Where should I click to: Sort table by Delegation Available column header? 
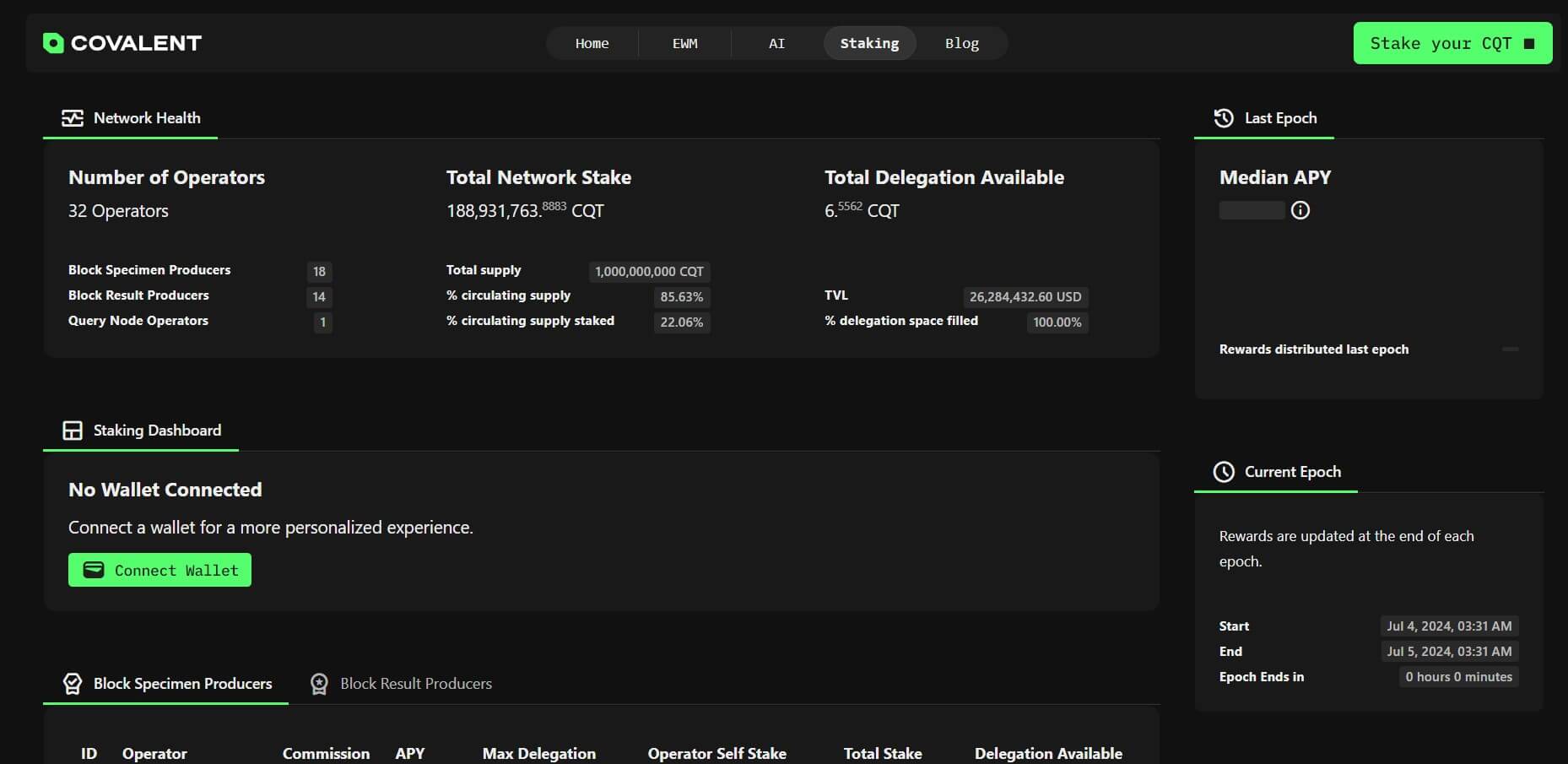pyautogui.click(x=1049, y=753)
